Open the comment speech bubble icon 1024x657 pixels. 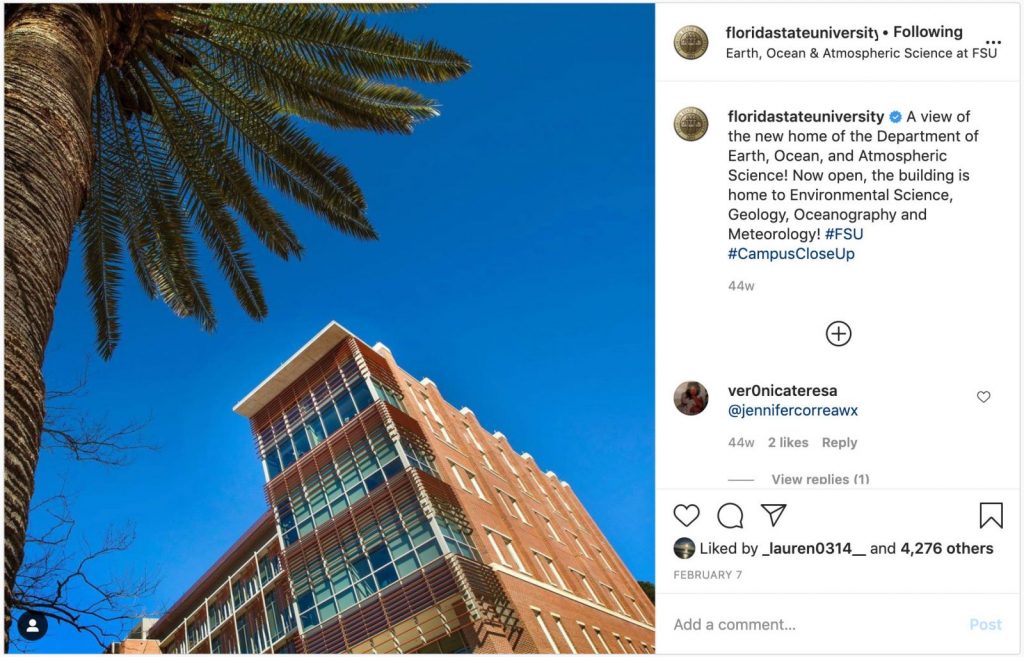click(730, 515)
